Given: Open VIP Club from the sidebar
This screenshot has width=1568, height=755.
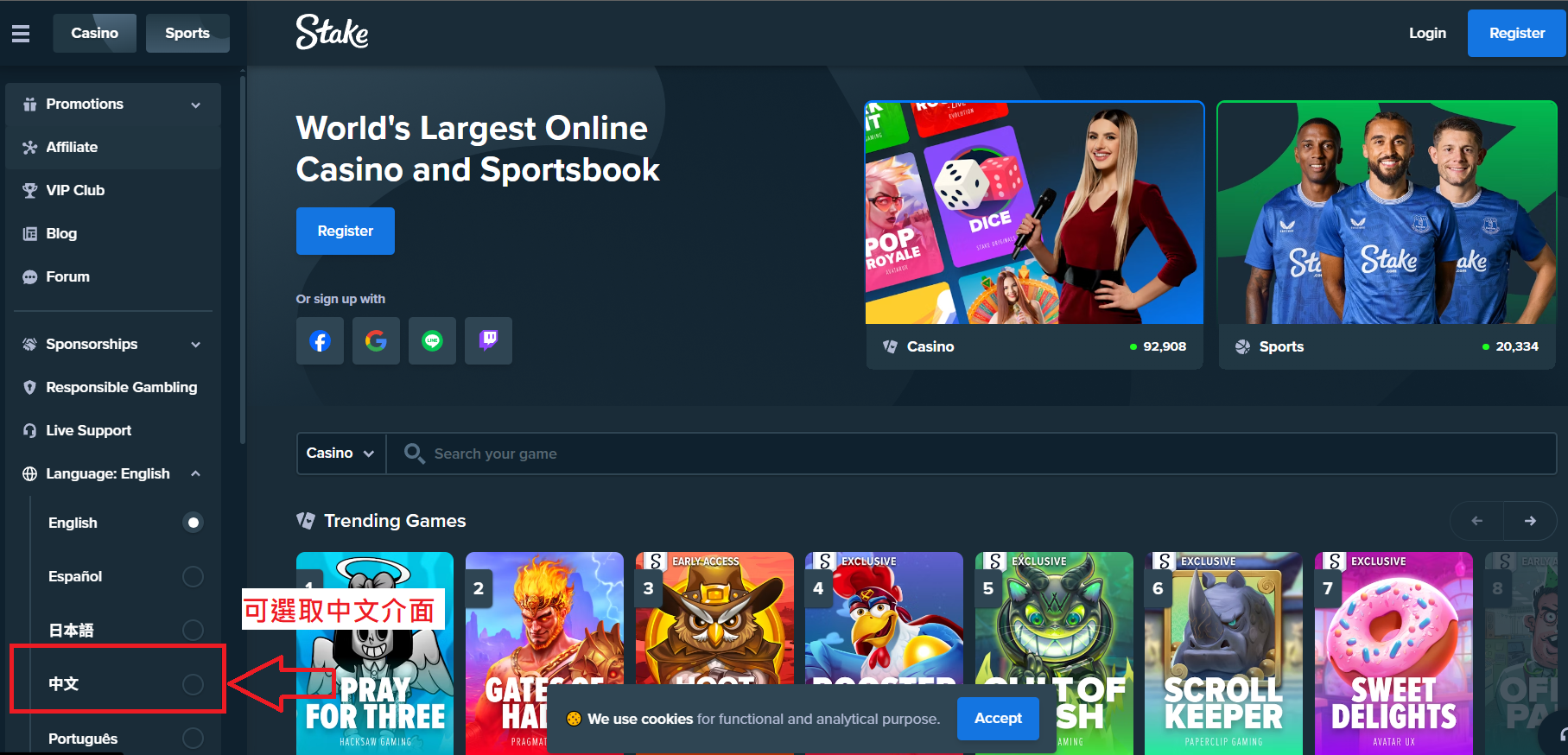Looking at the screenshot, I should tap(113, 191).
